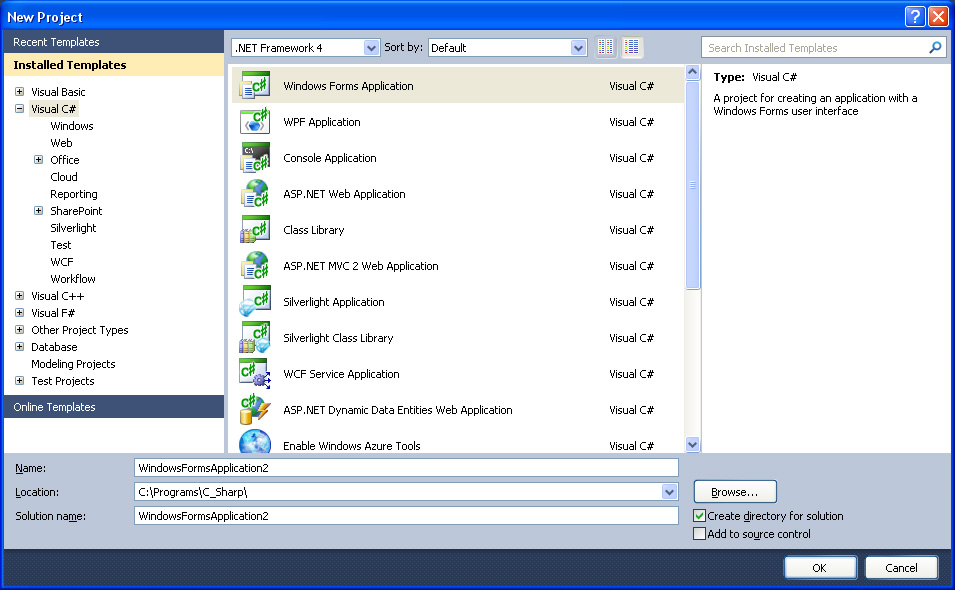Enable Add to source control
This screenshot has width=955, height=590.
coord(698,534)
